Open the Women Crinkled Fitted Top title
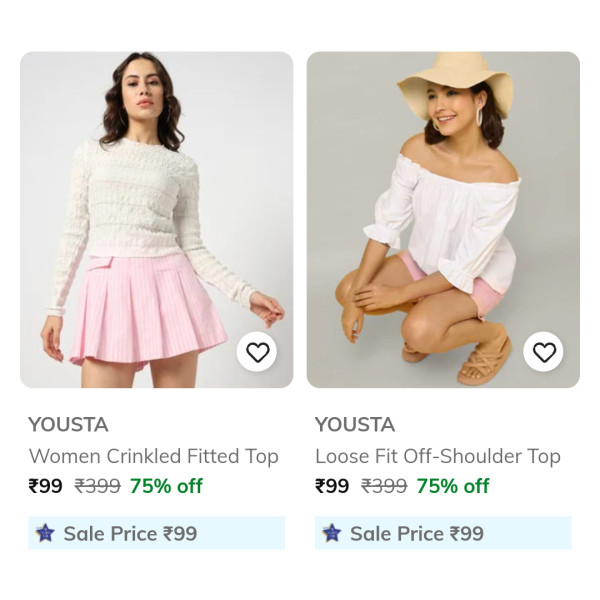600x600 pixels. (x=153, y=456)
